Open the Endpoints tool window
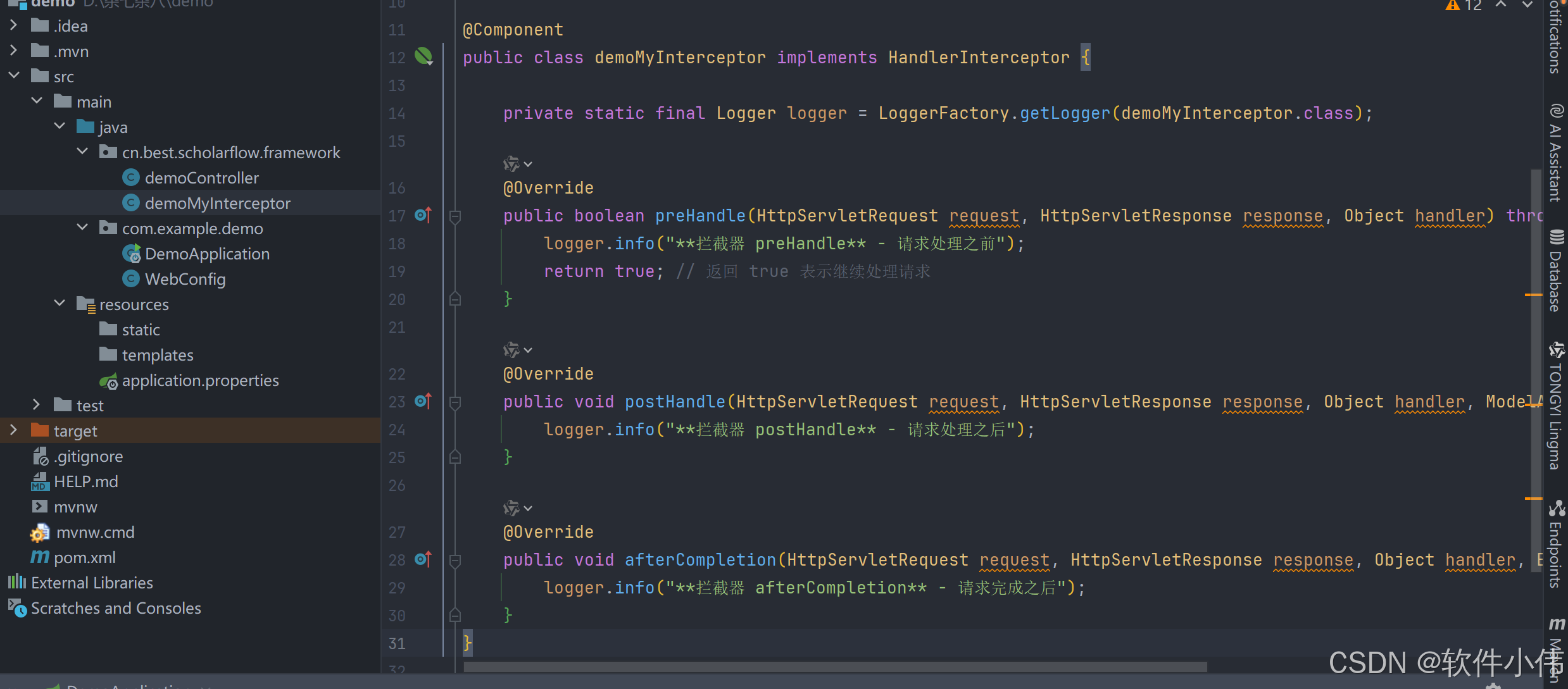Image resolution: width=1568 pixels, height=689 pixels. [x=1556, y=544]
